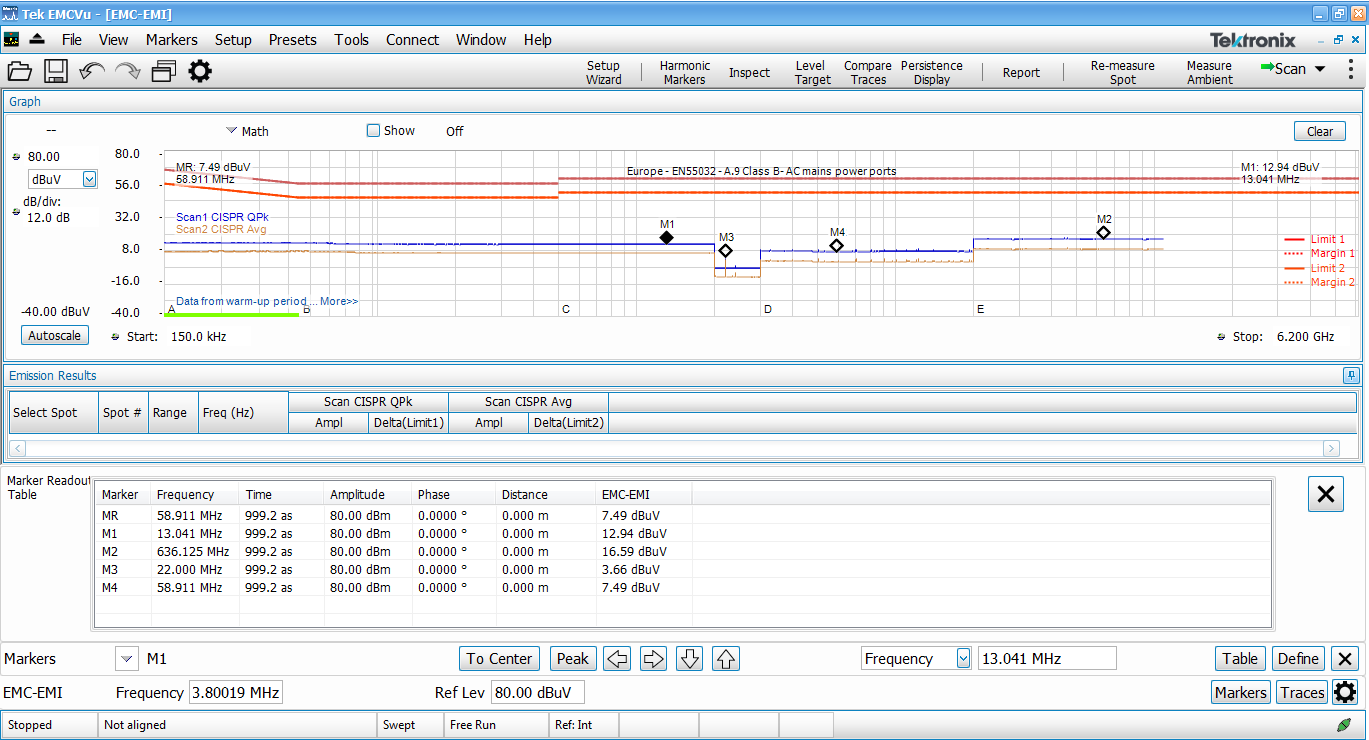Viewport: 1369px width, 740px height.
Task: Open the marker selection dropdown showing M1
Action: click(x=127, y=659)
